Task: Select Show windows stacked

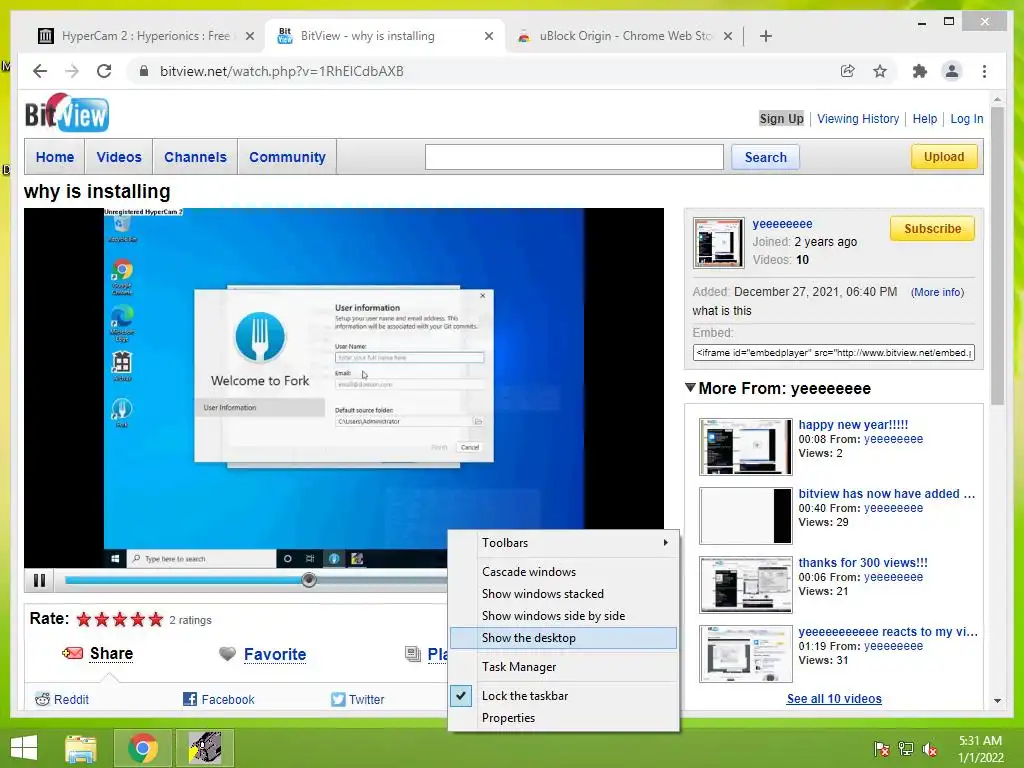Action: 564,594
